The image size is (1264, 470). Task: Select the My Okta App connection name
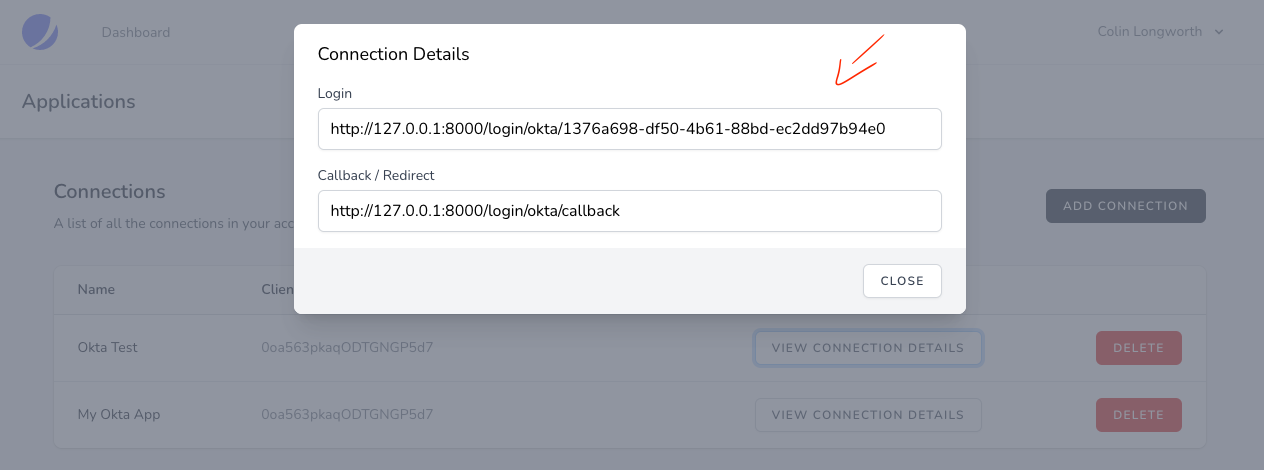(x=119, y=414)
